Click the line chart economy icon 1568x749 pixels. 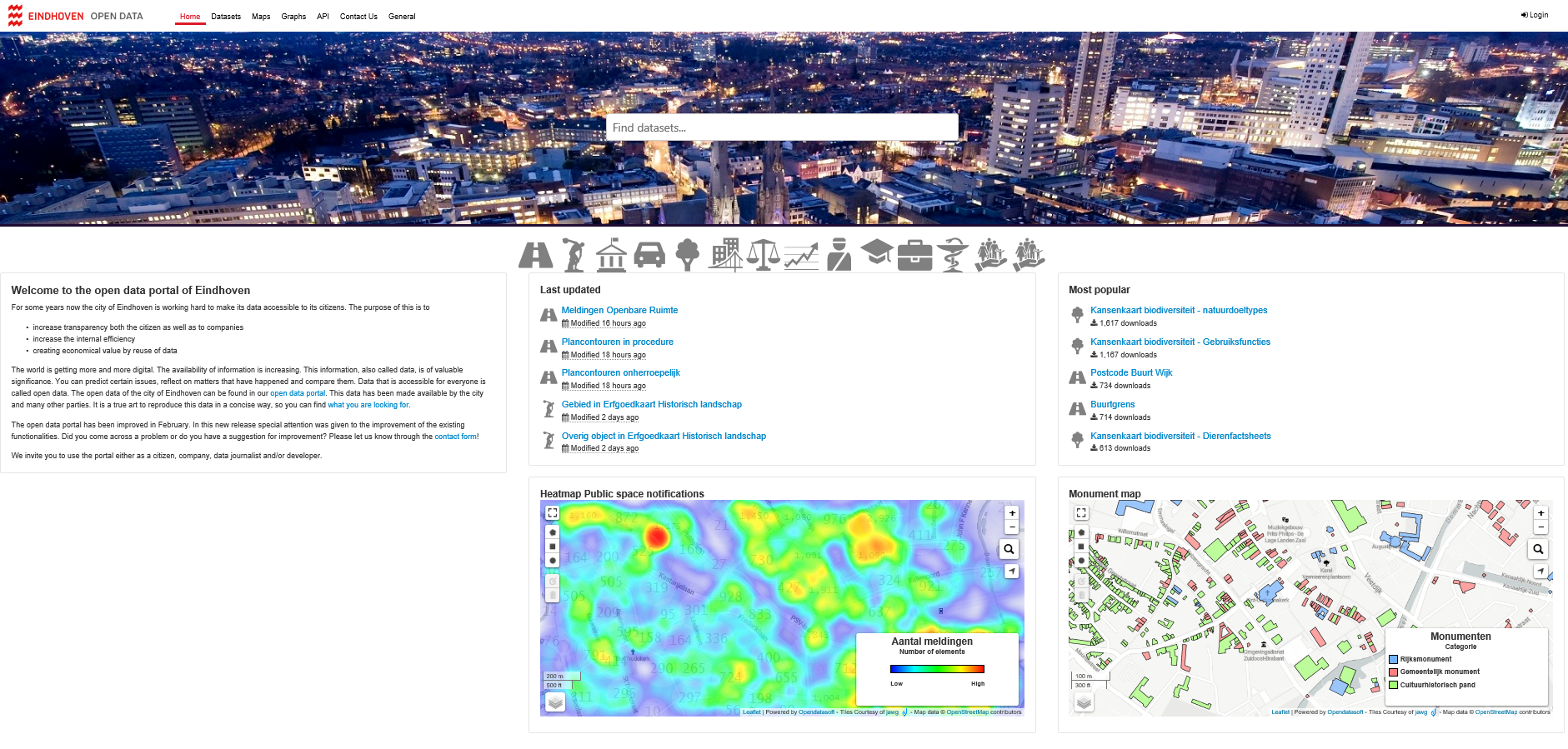[x=801, y=255]
